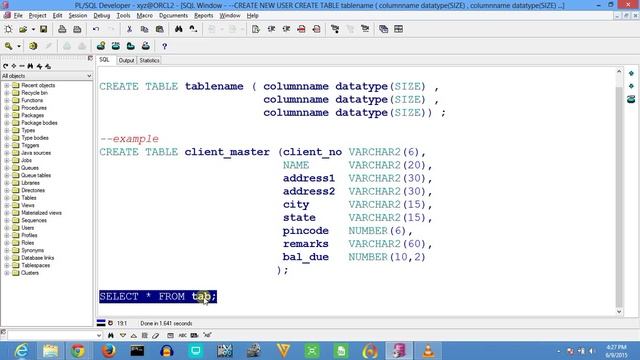640x360 pixels.
Task: Open the File menu
Action: pos(18,16)
